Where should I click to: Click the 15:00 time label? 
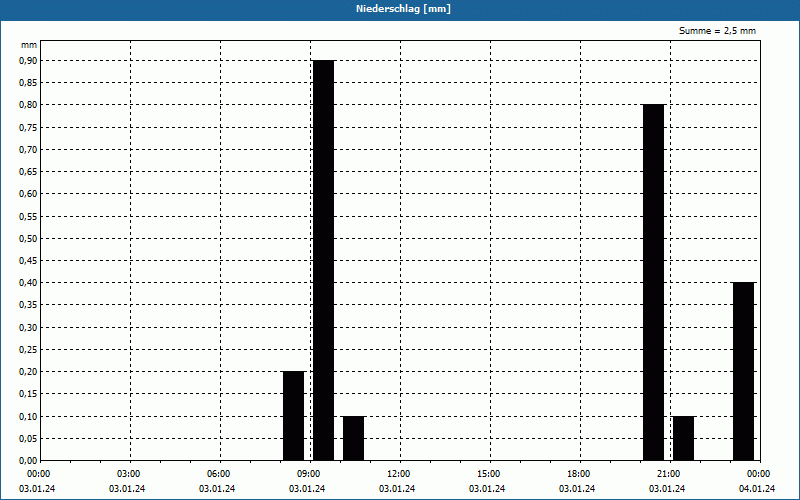490,474
